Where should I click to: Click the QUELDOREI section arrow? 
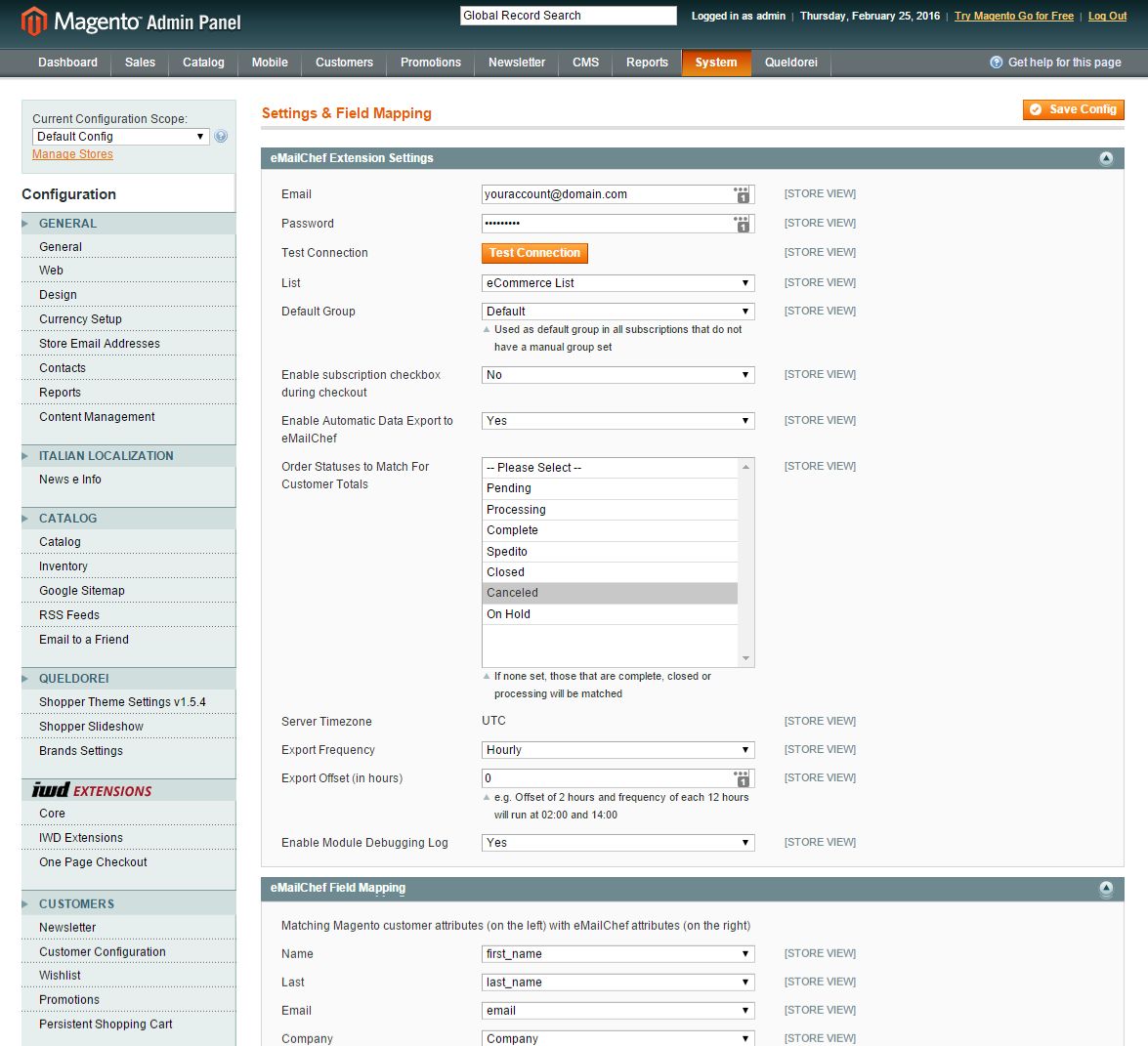25,679
